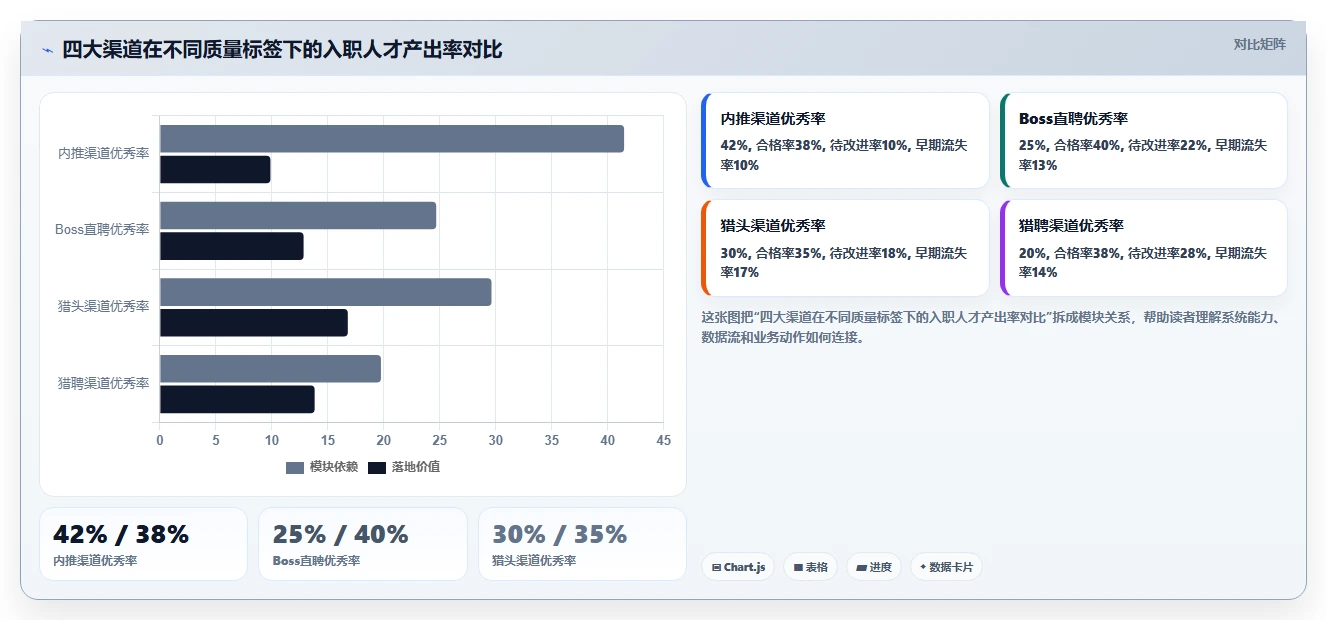The width and height of the screenshot is (1327, 620).
Task: Click the text 42%, 合格率38% in 内推 card
Action: (x=772, y=145)
